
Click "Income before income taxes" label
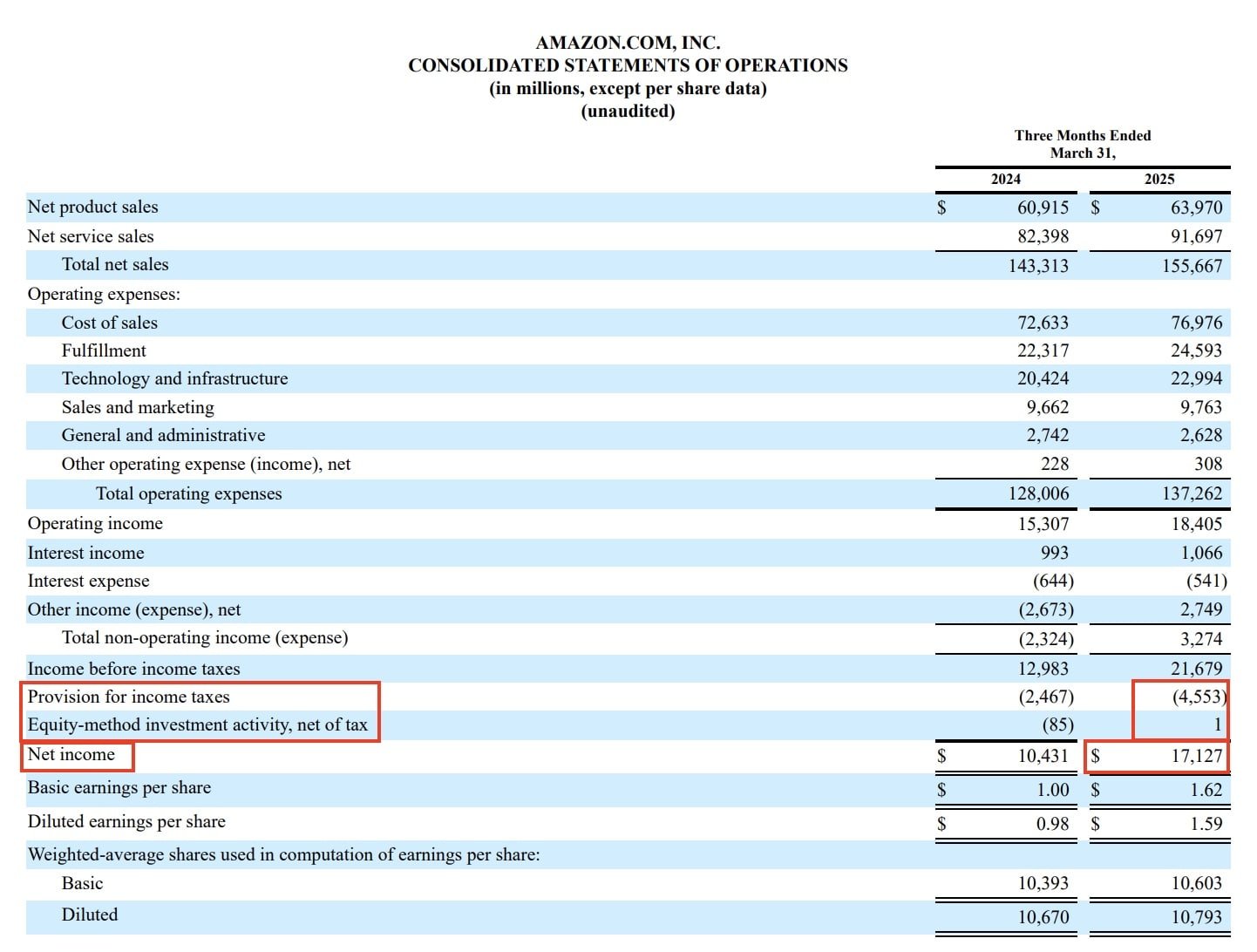pos(134,669)
